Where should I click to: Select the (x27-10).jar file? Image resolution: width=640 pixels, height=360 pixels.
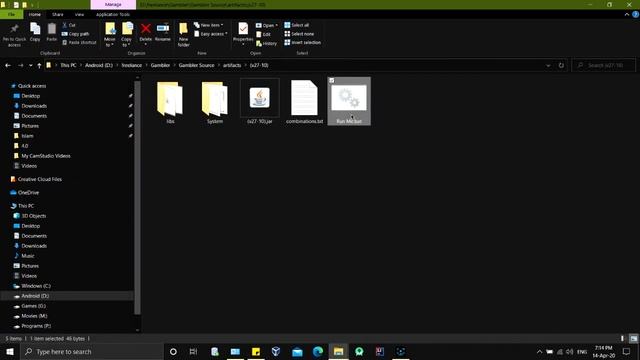[260, 102]
